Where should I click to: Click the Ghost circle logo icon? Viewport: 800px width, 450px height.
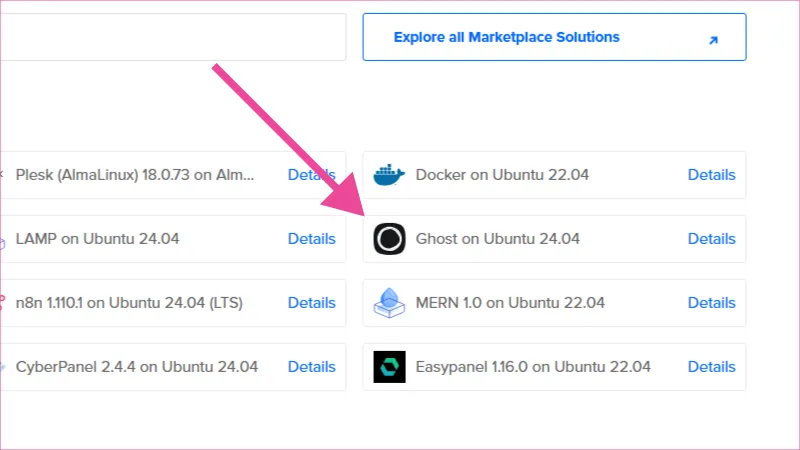pyautogui.click(x=389, y=239)
